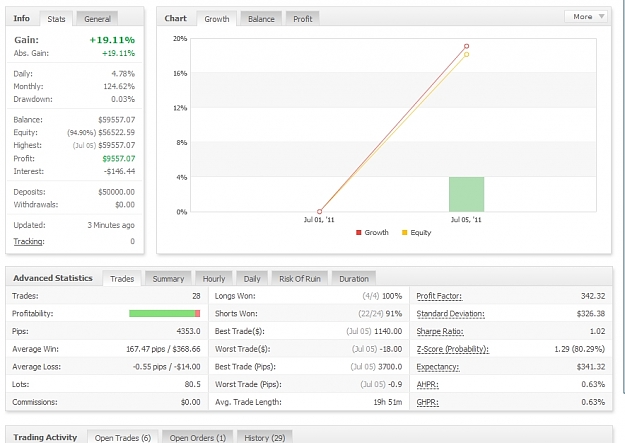
Task: Click the green bar on Jul 05
Action: pyautogui.click(x=466, y=194)
